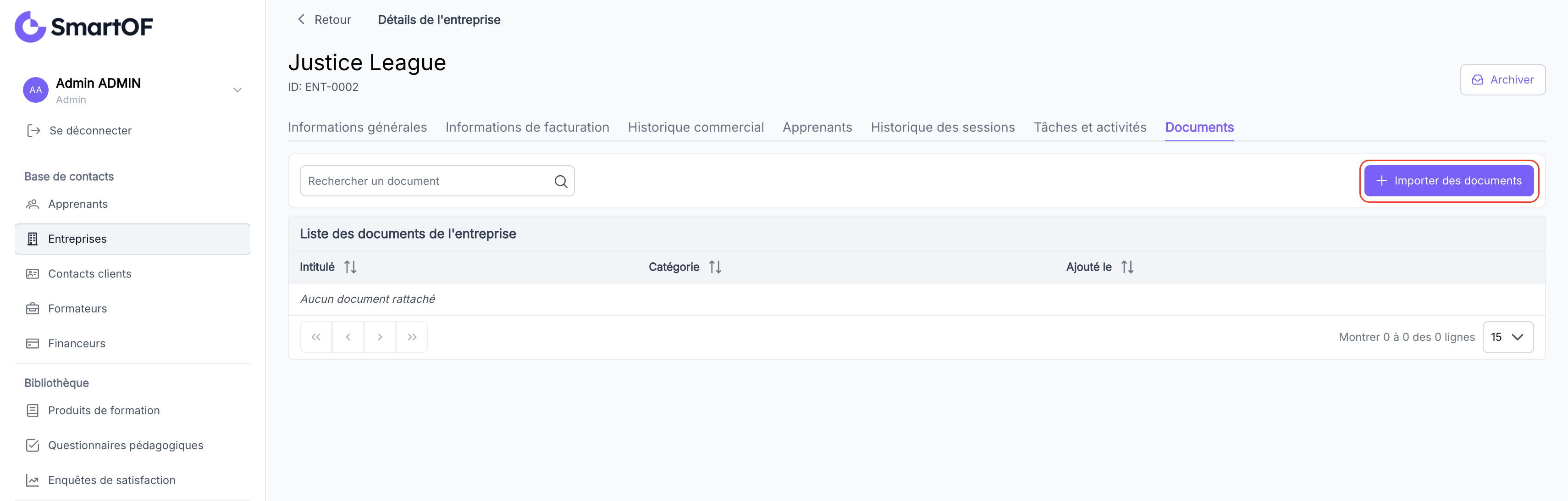The height and width of the screenshot is (501, 1568).
Task: Click ID: ENT-0002 text
Action: coord(323,87)
